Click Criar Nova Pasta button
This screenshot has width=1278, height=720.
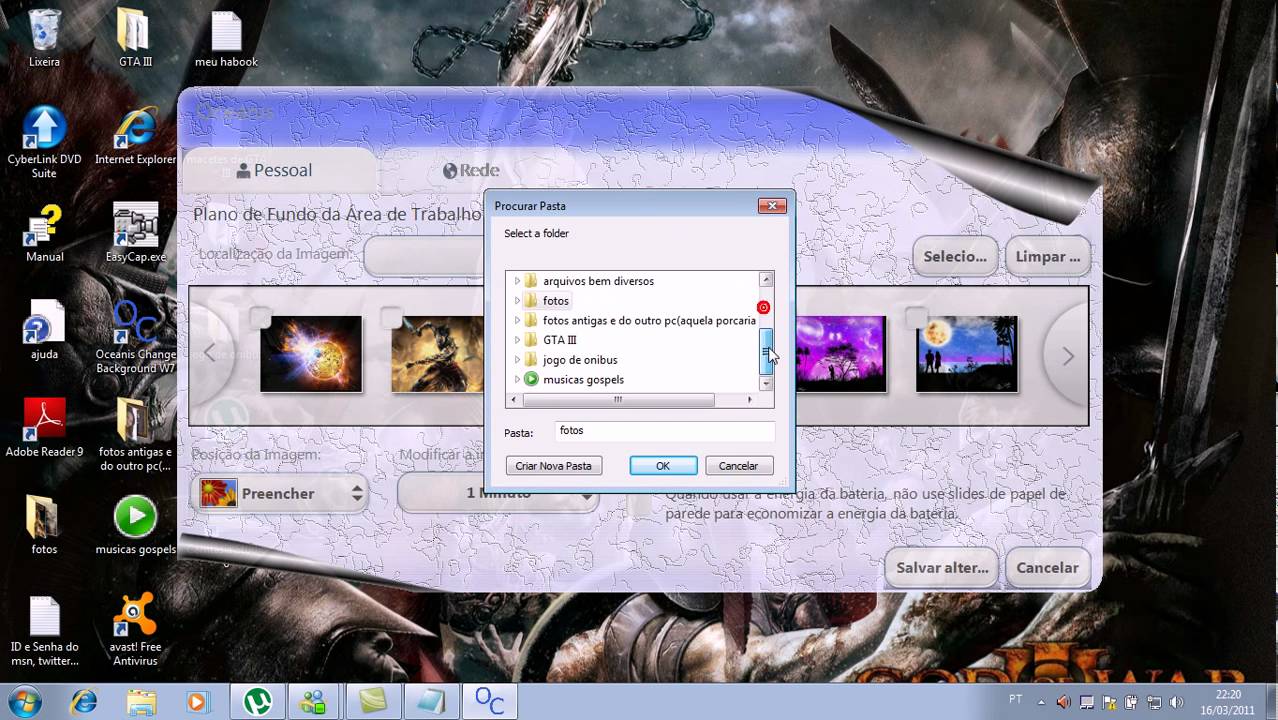(553, 466)
